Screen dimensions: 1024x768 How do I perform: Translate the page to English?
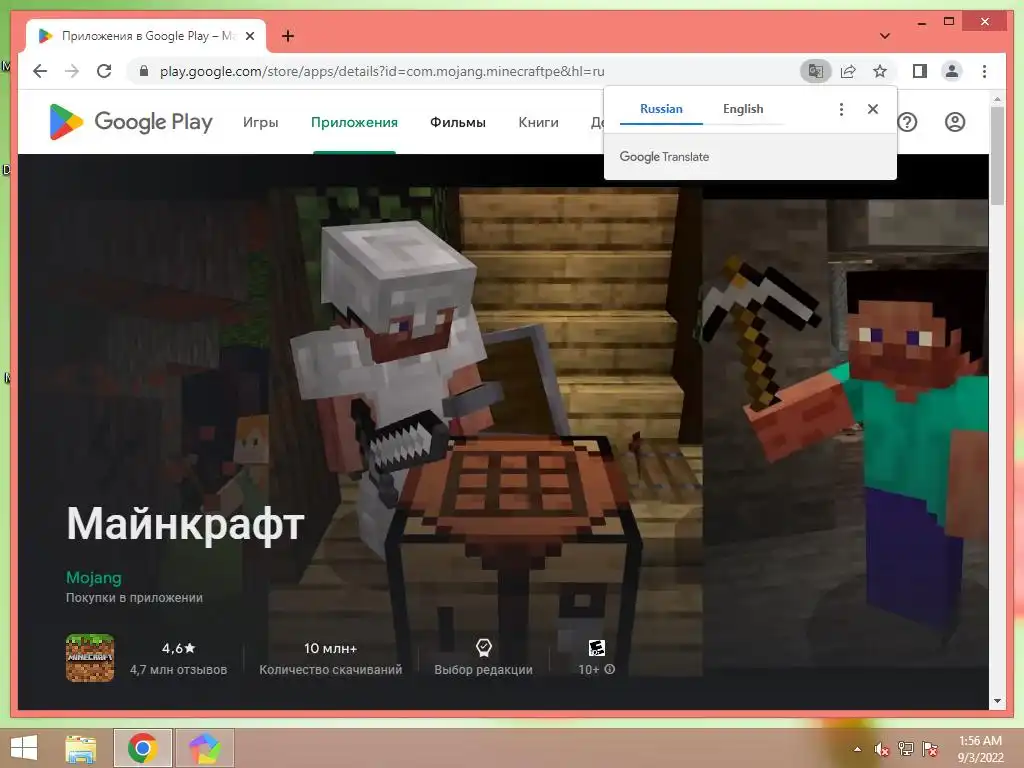point(743,109)
